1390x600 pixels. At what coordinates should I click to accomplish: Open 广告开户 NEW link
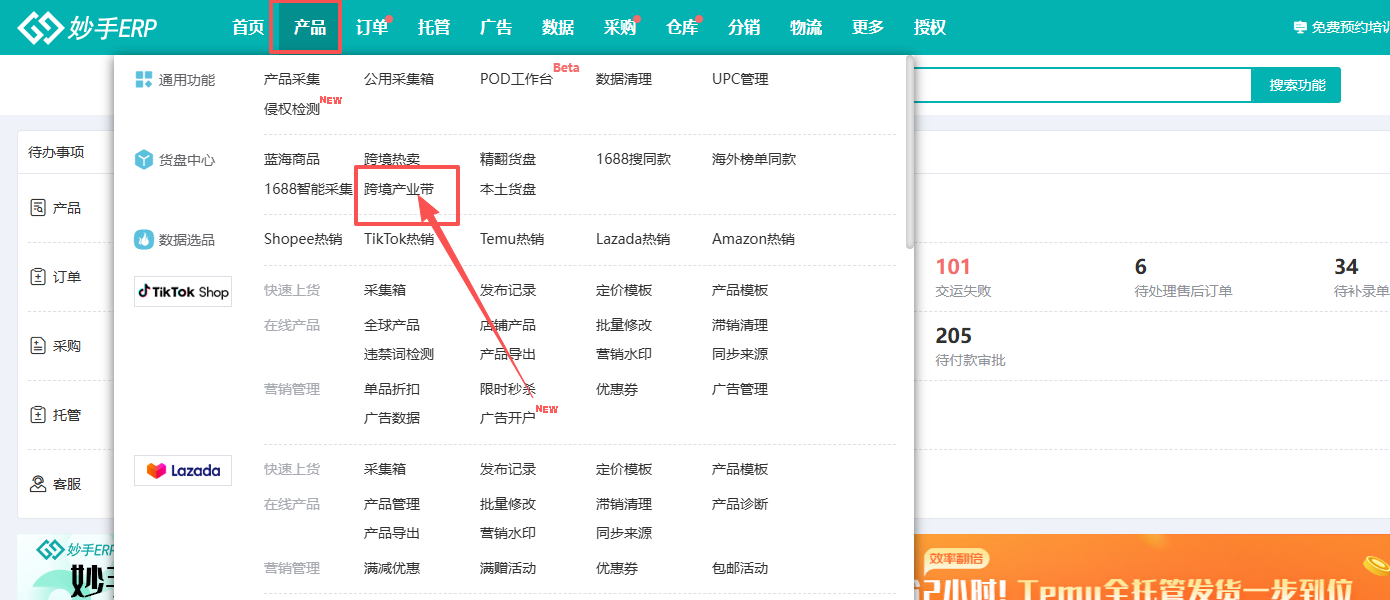pos(508,418)
